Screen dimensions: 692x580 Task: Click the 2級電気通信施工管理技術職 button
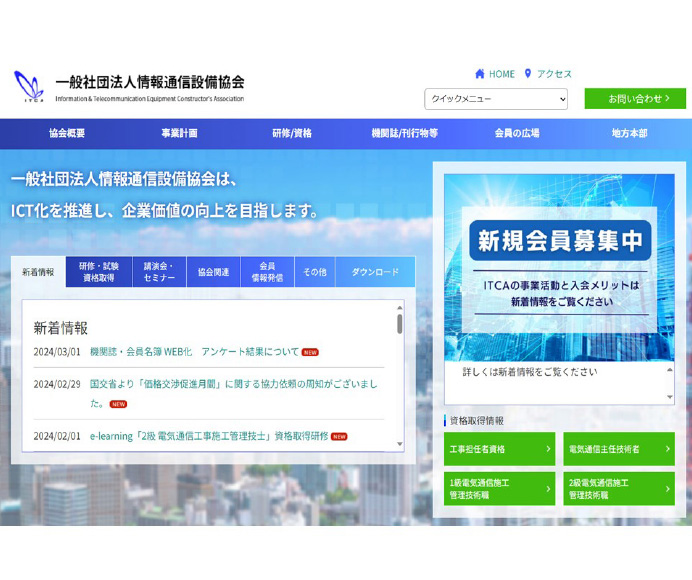(x=619, y=489)
